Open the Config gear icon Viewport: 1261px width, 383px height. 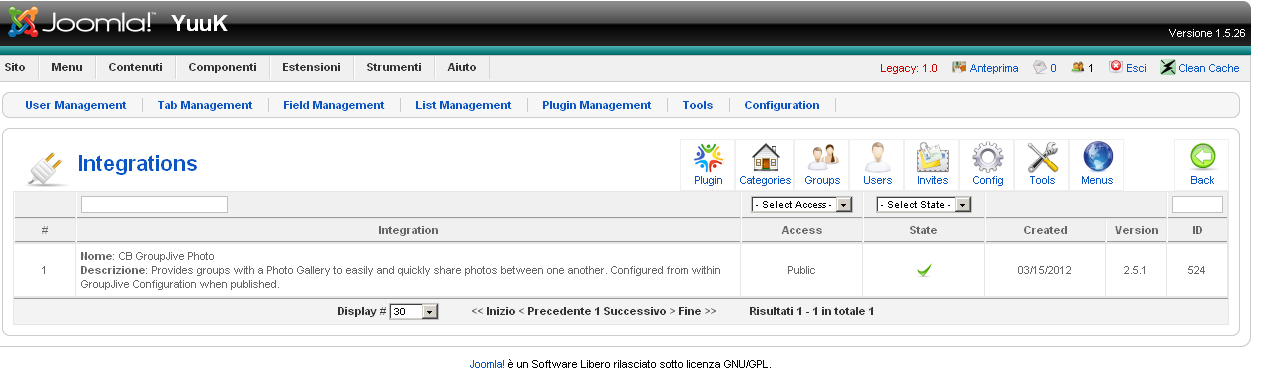(x=987, y=165)
